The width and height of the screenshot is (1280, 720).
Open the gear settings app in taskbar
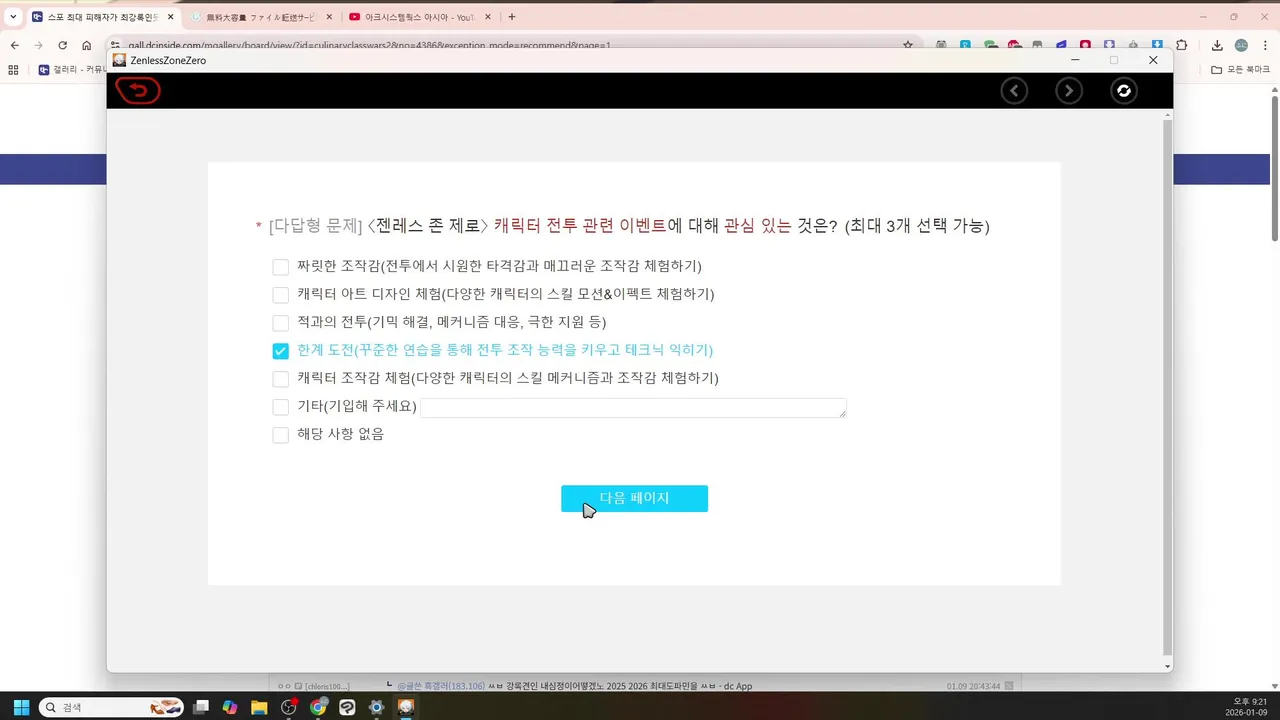point(377,707)
